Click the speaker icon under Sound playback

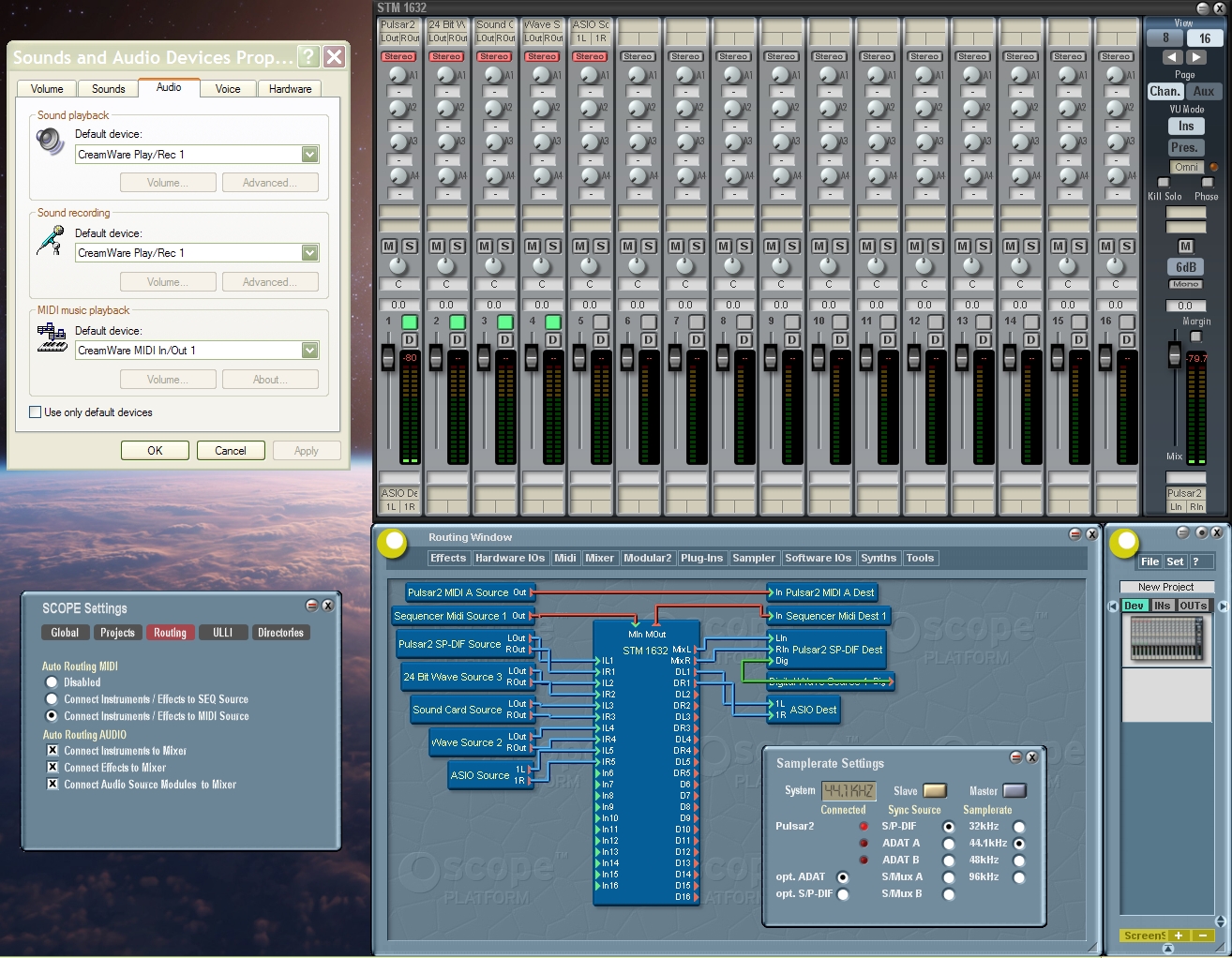(50, 142)
